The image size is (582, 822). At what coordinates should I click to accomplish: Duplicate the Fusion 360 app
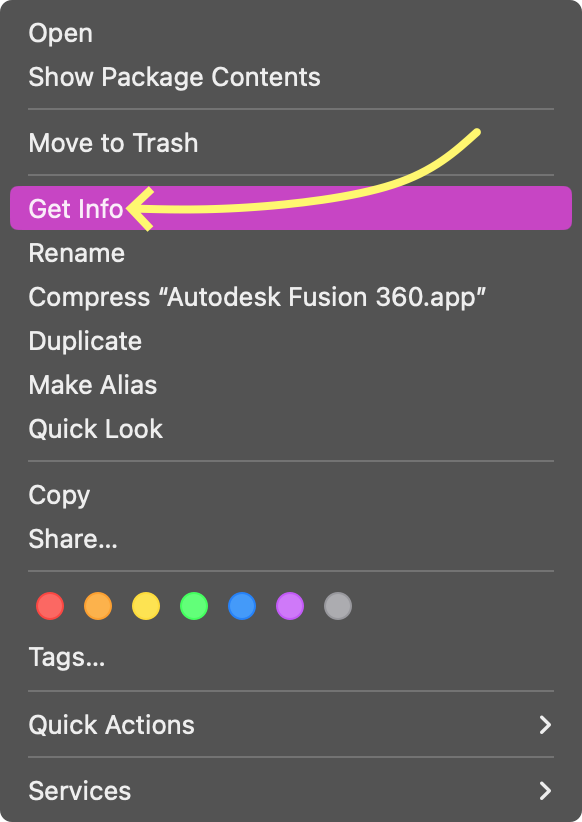click(x=85, y=341)
